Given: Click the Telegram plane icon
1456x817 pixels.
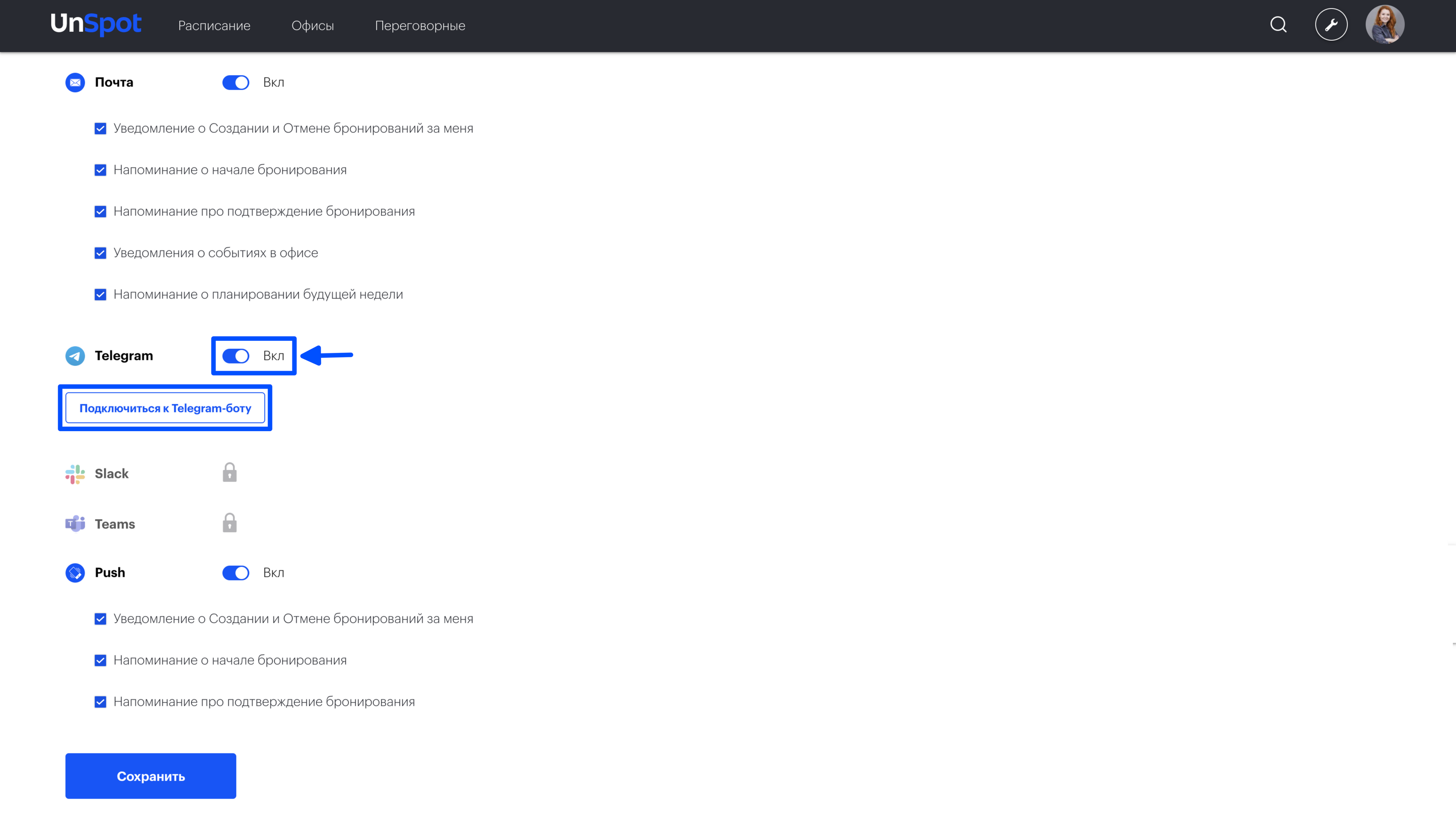Looking at the screenshot, I should coord(75,356).
